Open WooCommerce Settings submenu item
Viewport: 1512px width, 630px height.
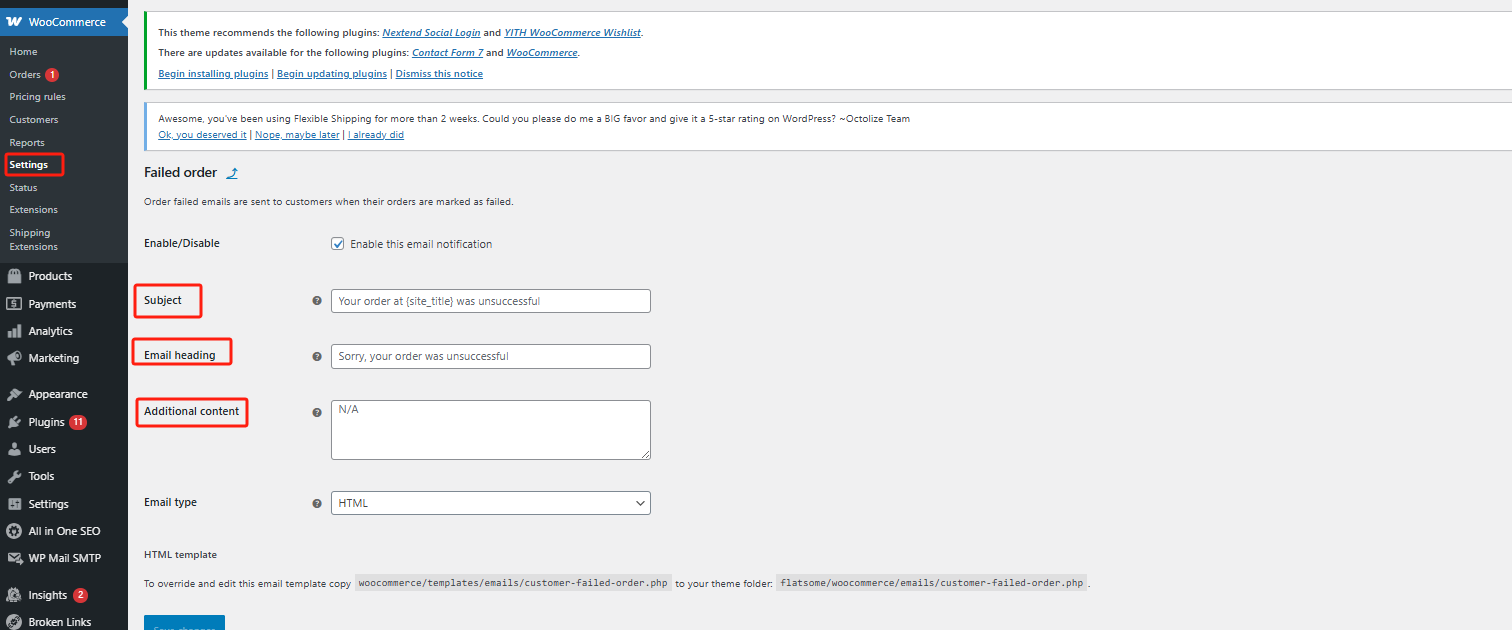pos(29,165)
